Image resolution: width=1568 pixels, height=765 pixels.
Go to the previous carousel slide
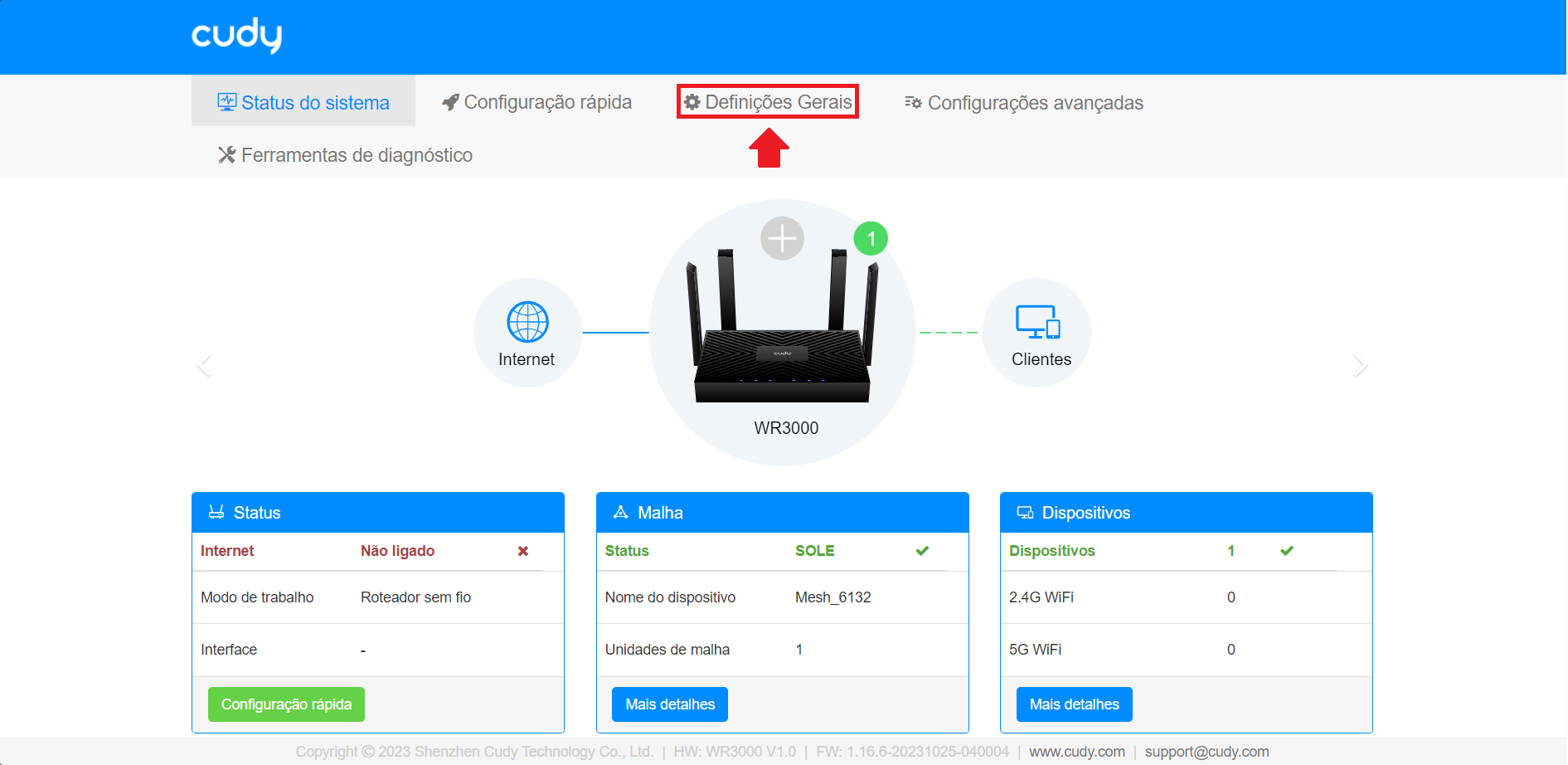click(204, 365)
